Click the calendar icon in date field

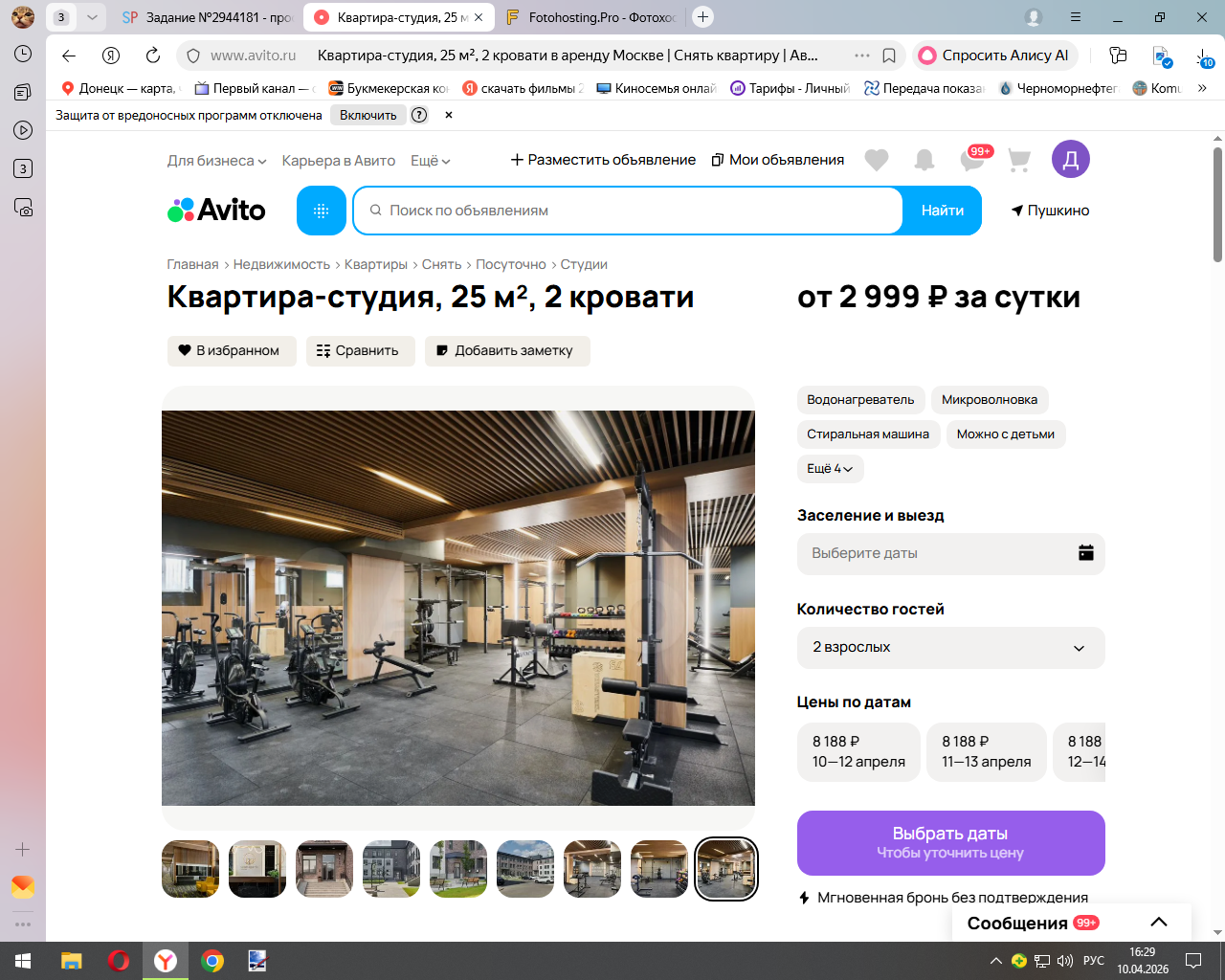1085,553
